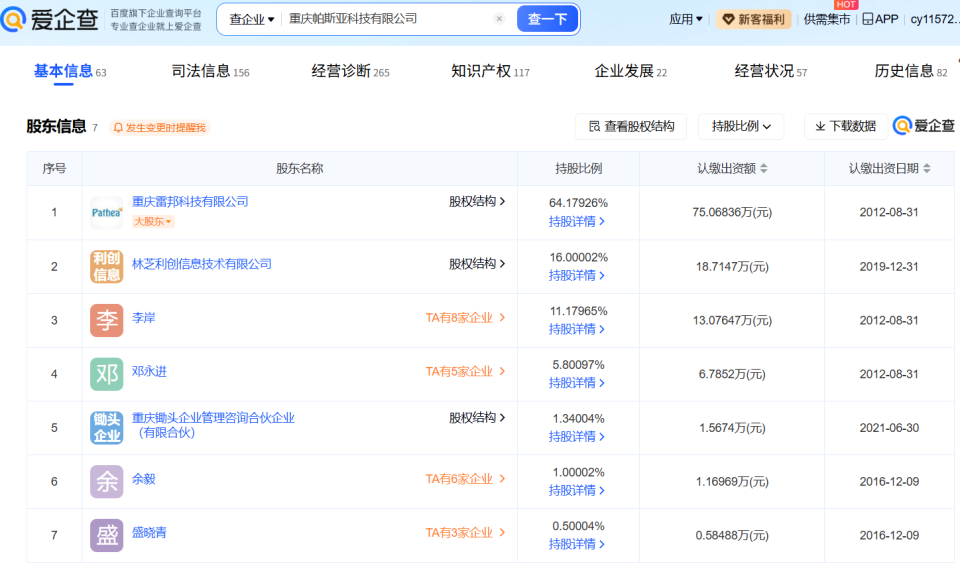The image size is (960, 564).
Task: Expand TA有8家企业 for 李岸
Action: click(x=465, y=318)
